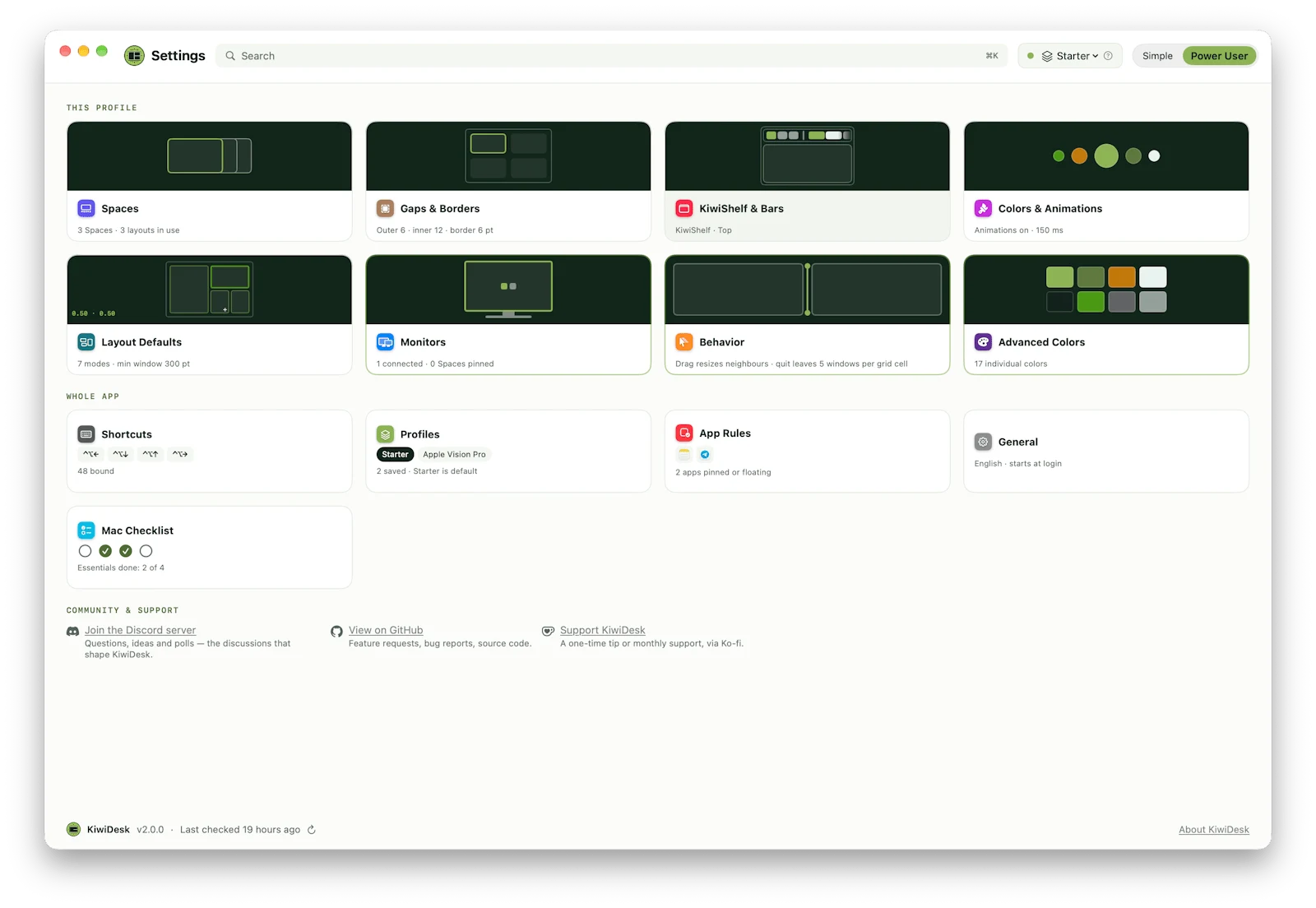Click the yellow Notes app icon in App Rules

(x=684, y=454)
